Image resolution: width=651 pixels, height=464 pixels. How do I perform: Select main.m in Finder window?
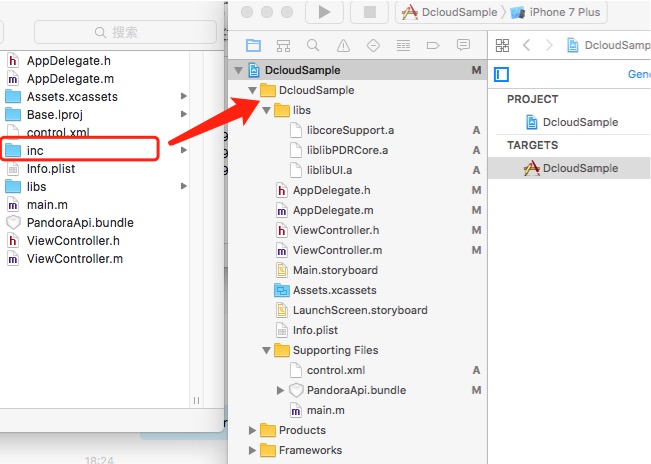click(47, 205)
